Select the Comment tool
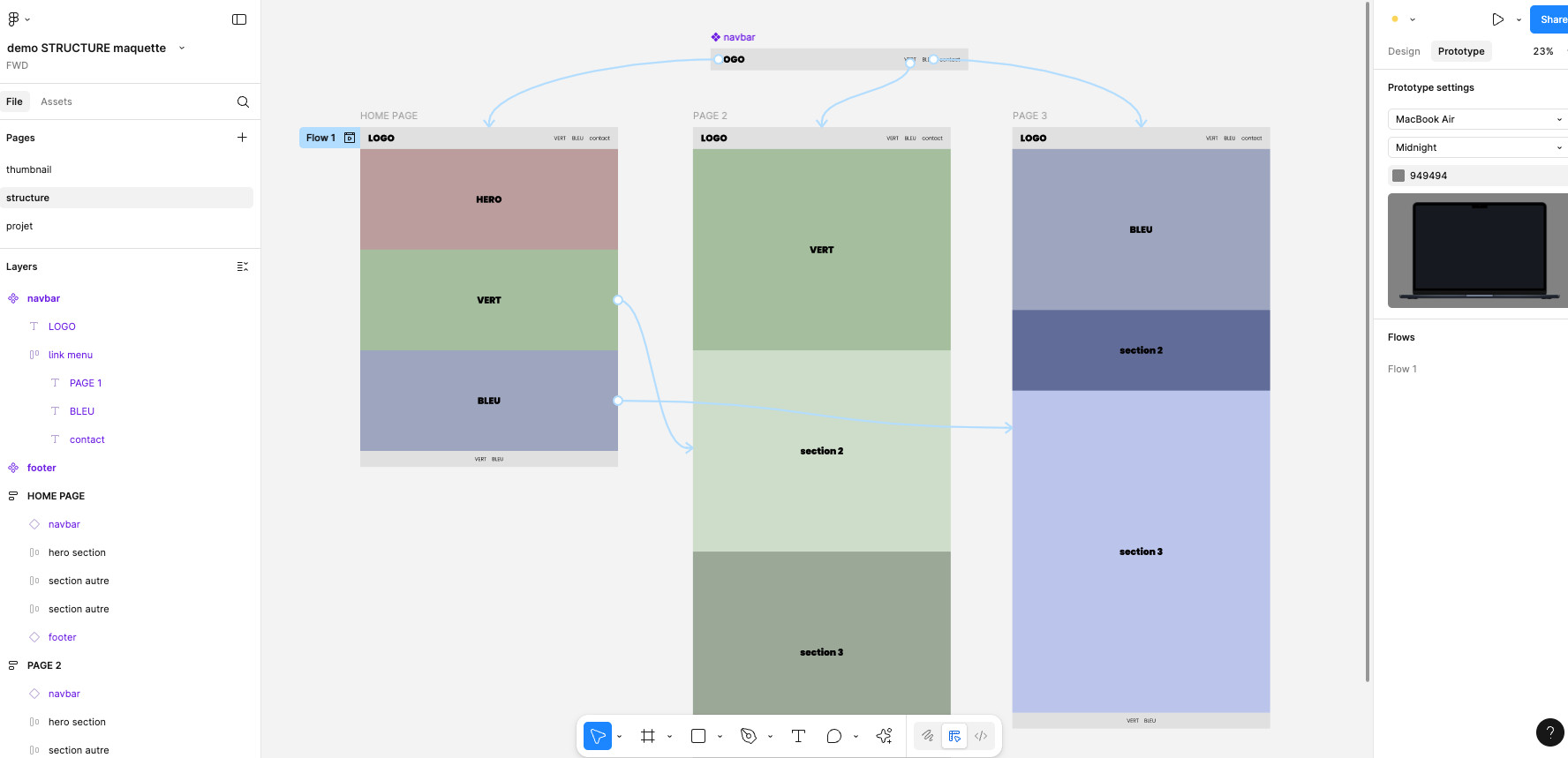Viewport: 1568px width, 758px height. coord(834,736)
